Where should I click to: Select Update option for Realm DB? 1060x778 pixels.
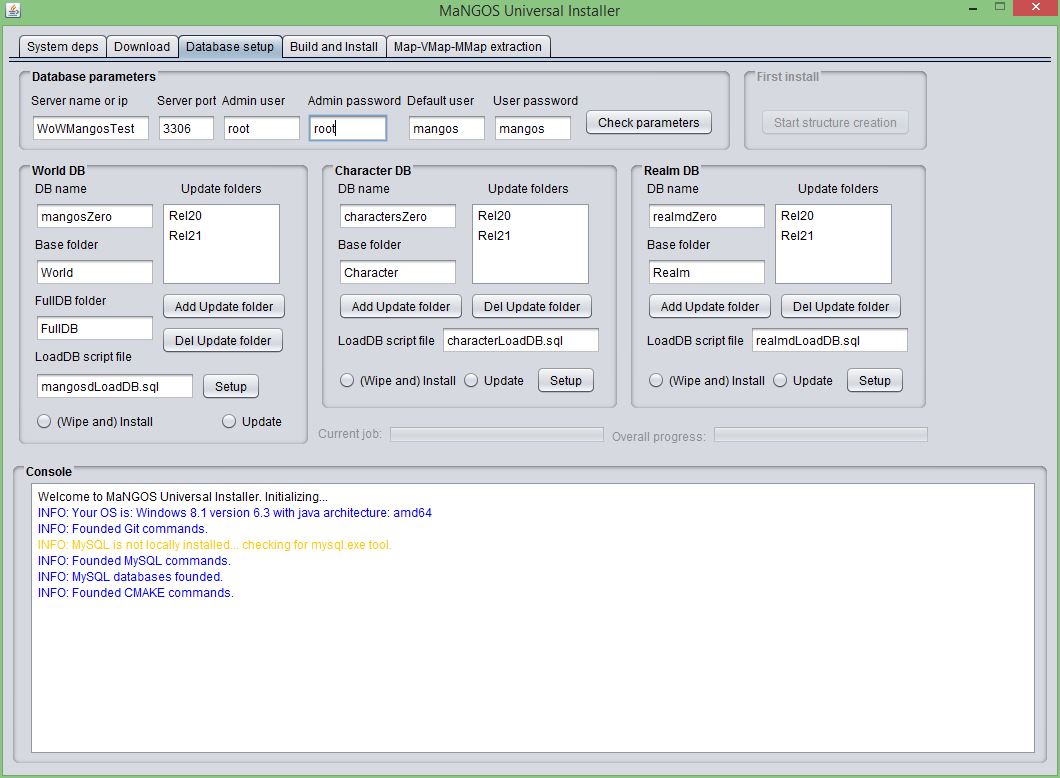pyautogui.click(x=803, y=381)
